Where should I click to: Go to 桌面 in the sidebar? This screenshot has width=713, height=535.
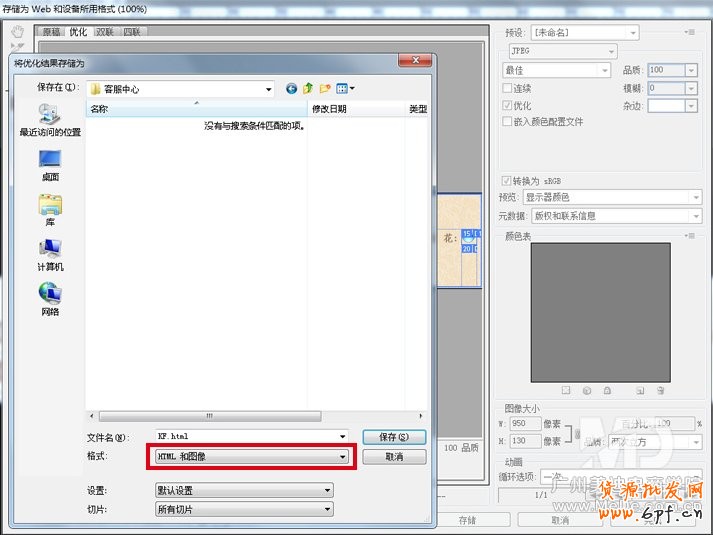50,164
